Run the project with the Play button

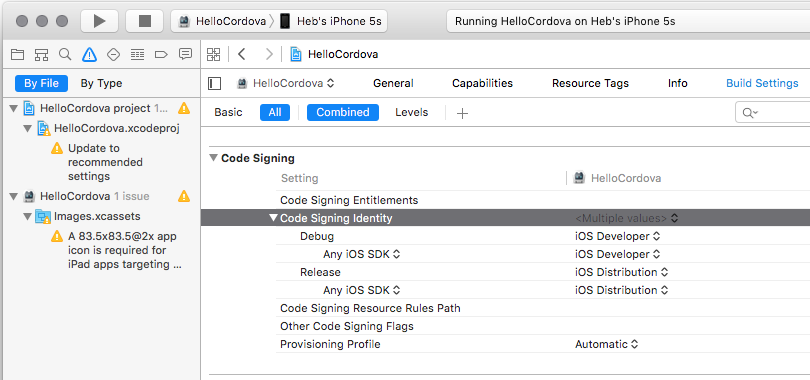[x=99, y=21]
